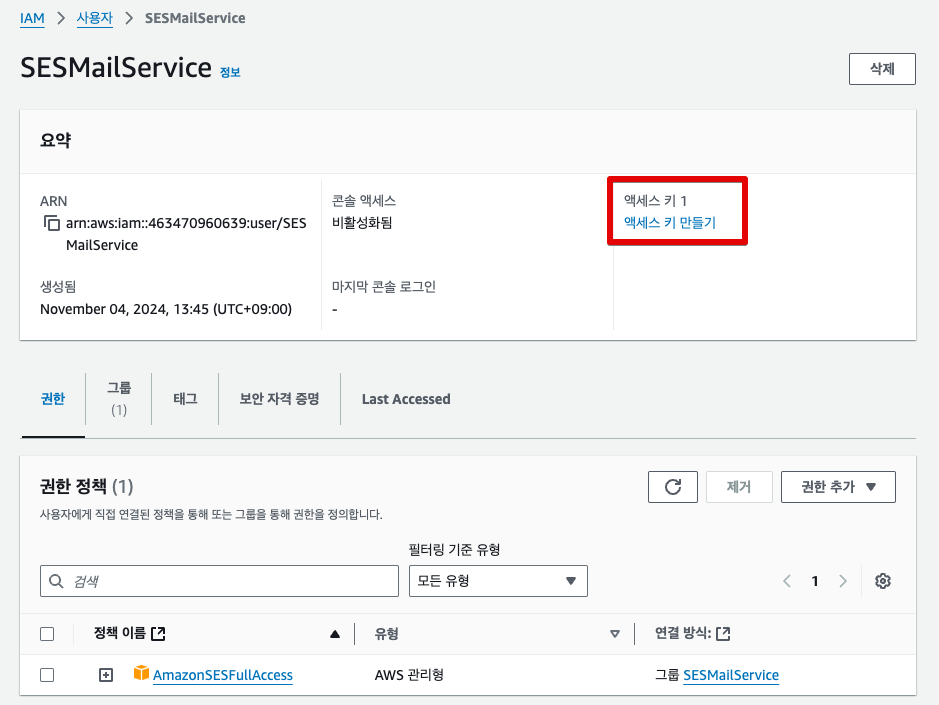Click the AmazonSESFullAccess orange policy icon
939x705 pixels.
point(141,673)
